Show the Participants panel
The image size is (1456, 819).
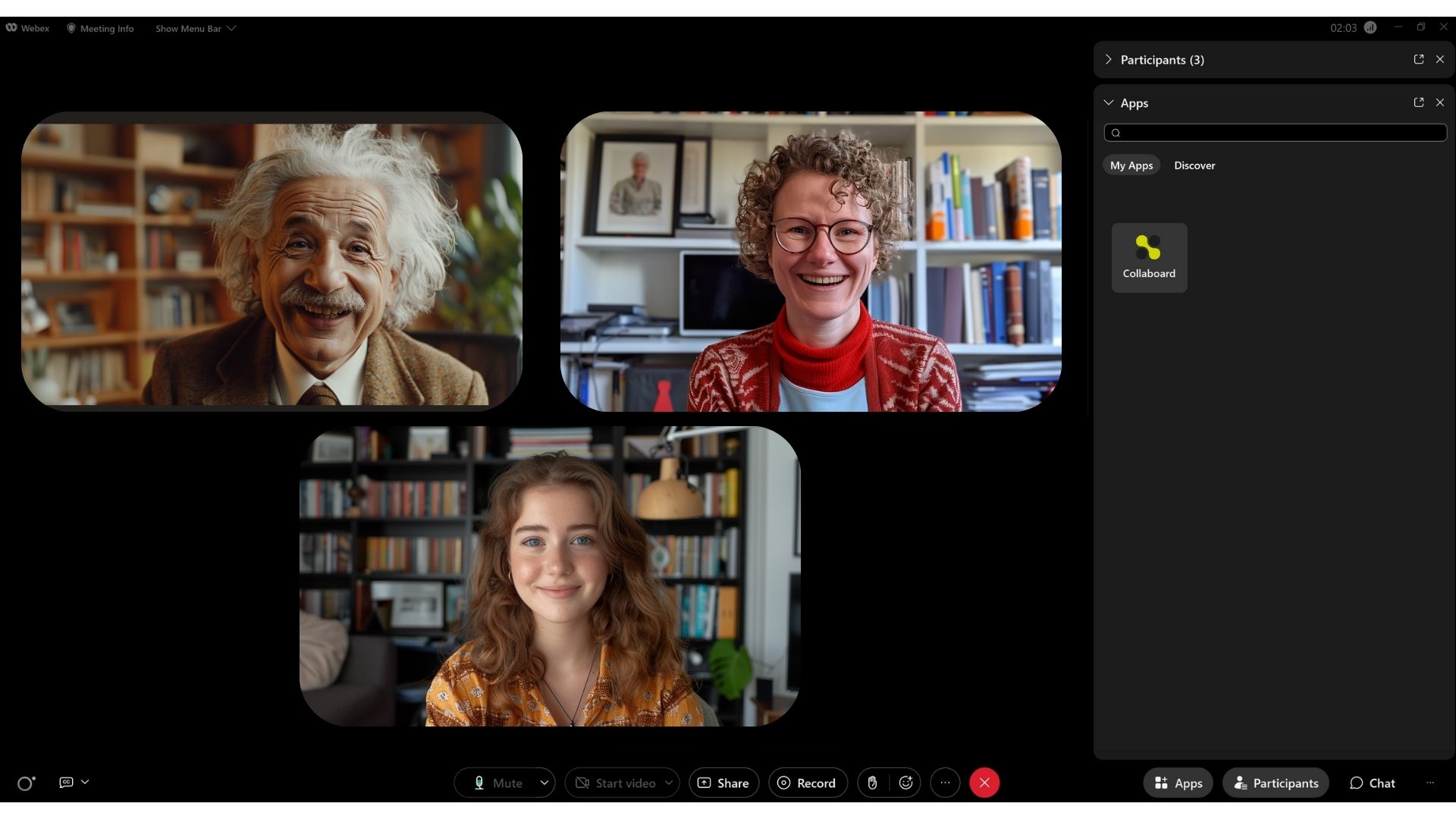pos(1275,783)
